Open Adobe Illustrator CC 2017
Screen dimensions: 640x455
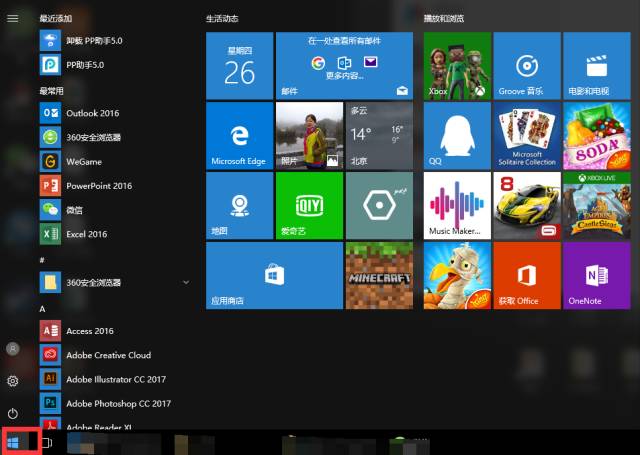(x=114, y=379)
